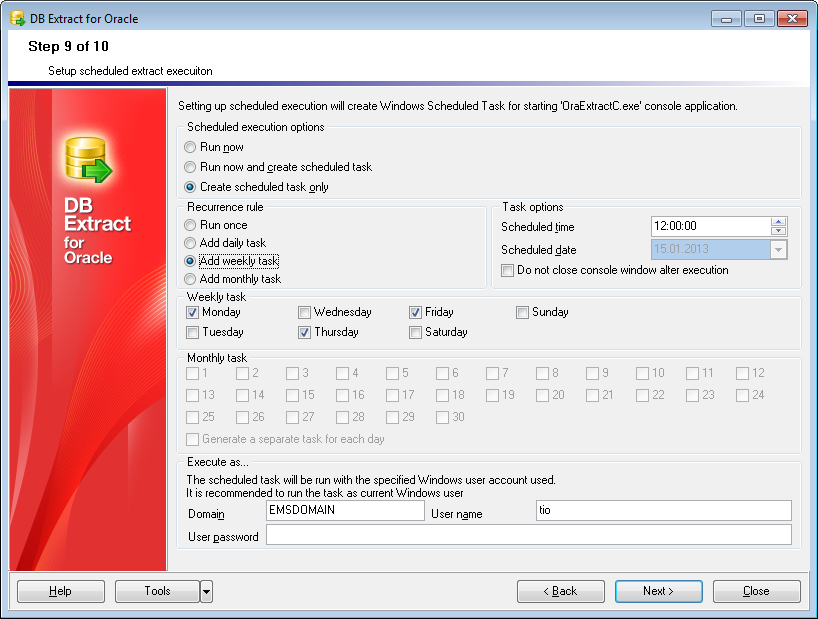
Task: Click the 'User password' label
Action: (x=223, y=537)
